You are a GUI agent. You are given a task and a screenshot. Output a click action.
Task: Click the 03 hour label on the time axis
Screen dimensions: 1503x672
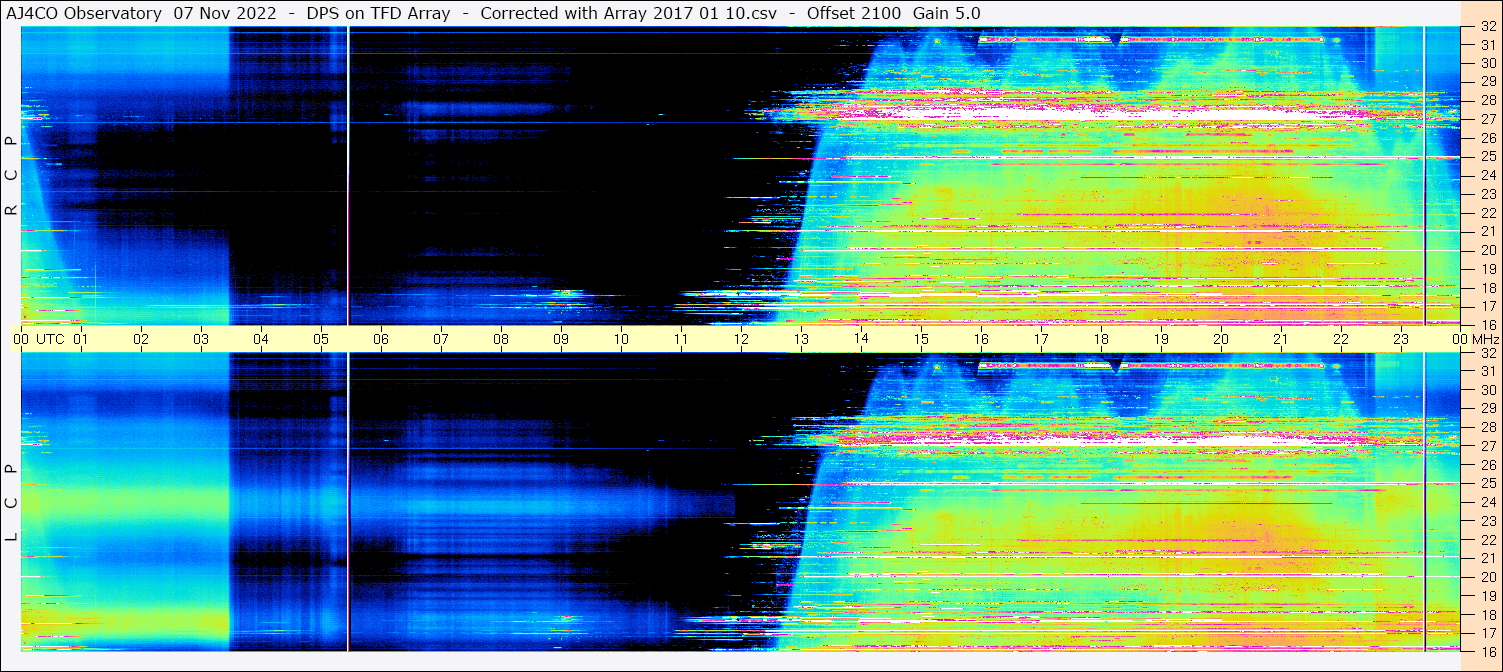click(x=201, y=339)
